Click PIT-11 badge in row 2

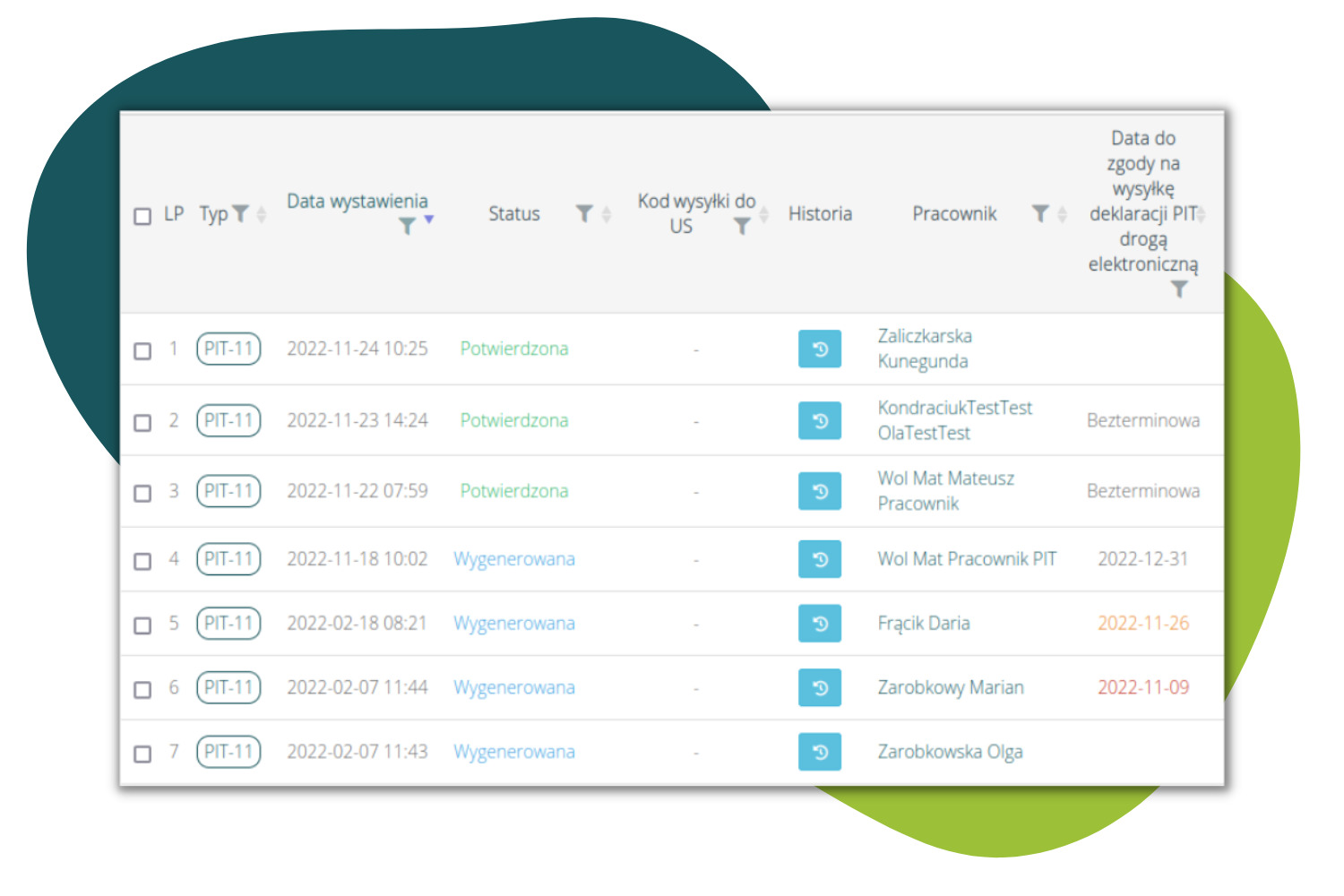pos(228,420)
